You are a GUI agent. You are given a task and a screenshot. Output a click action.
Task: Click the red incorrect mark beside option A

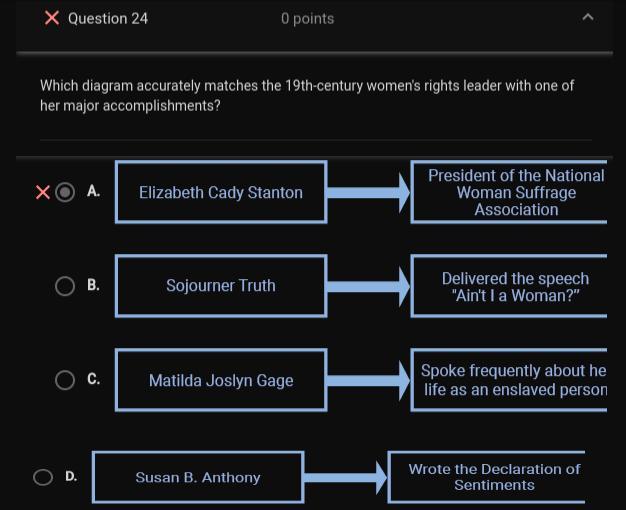[42, 192]
